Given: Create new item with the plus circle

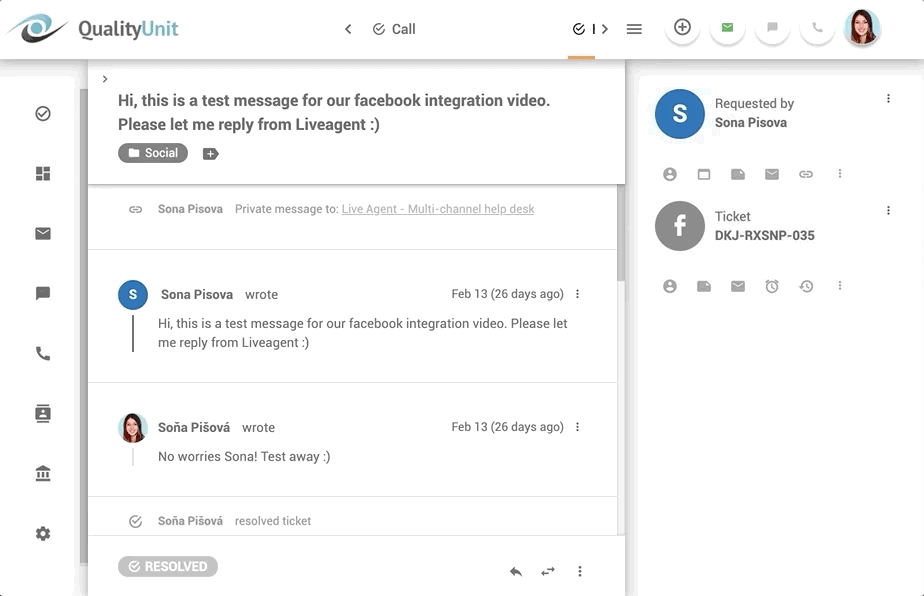Looking at the screenshot, I should (682, 28).
